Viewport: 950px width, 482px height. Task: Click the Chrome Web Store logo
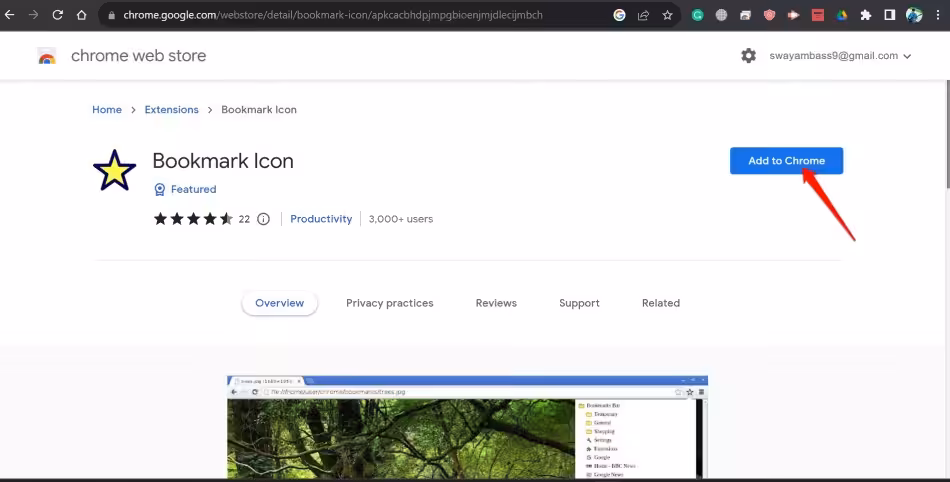point(47,56)
